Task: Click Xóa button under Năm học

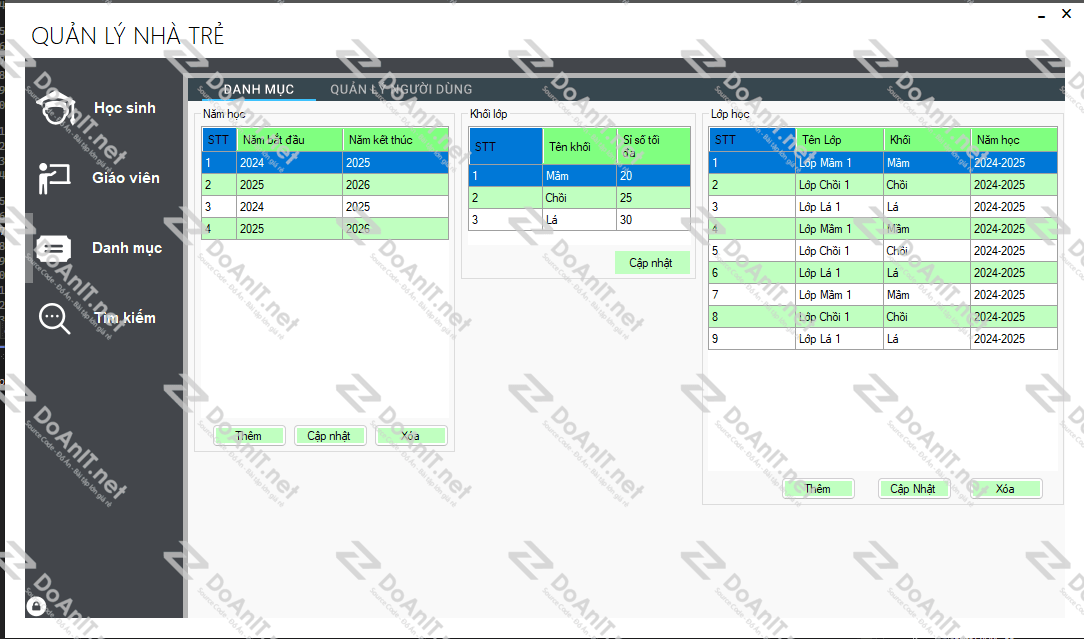Action: coord(411,436)
